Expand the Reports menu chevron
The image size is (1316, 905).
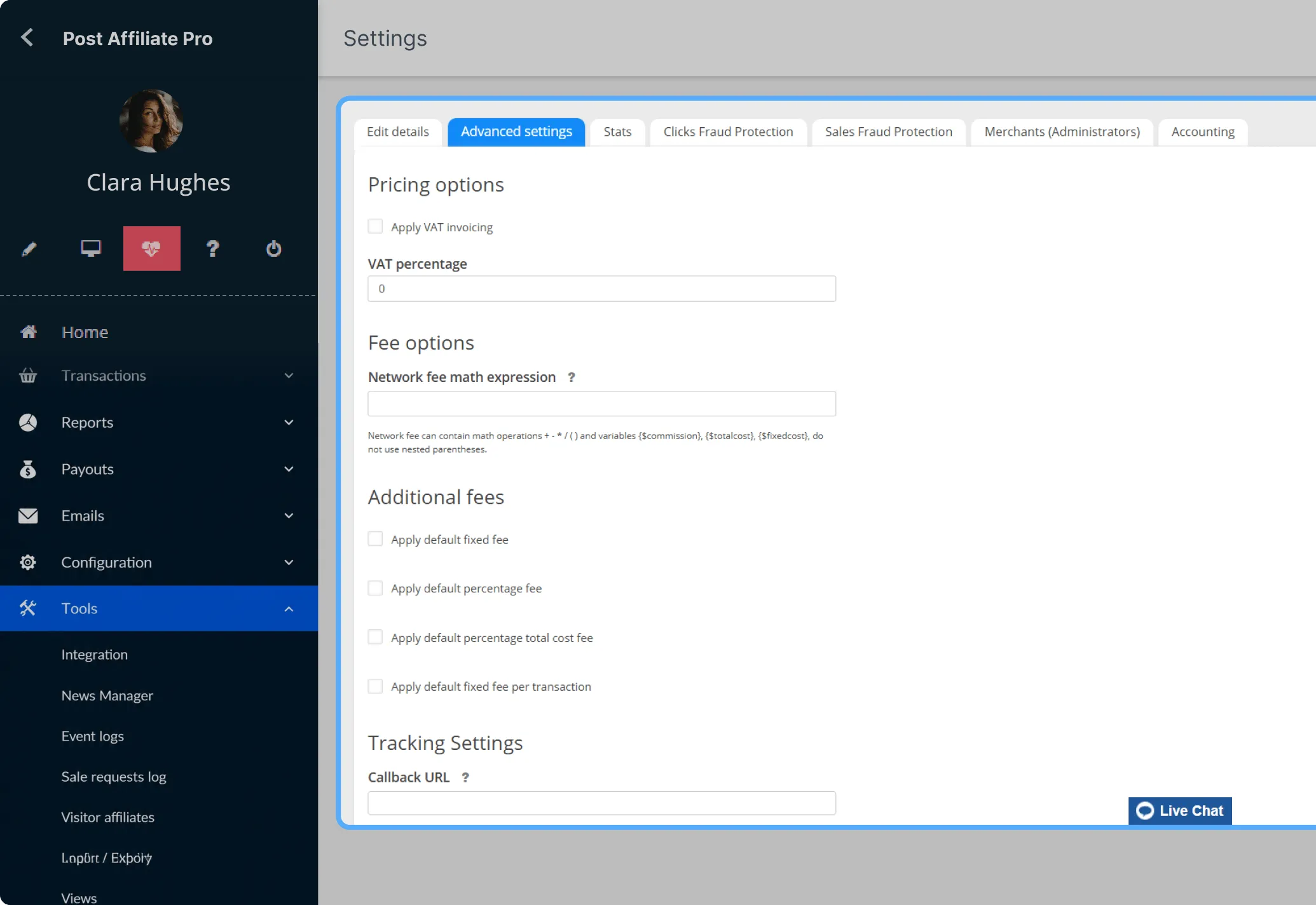tap(289, 422)
